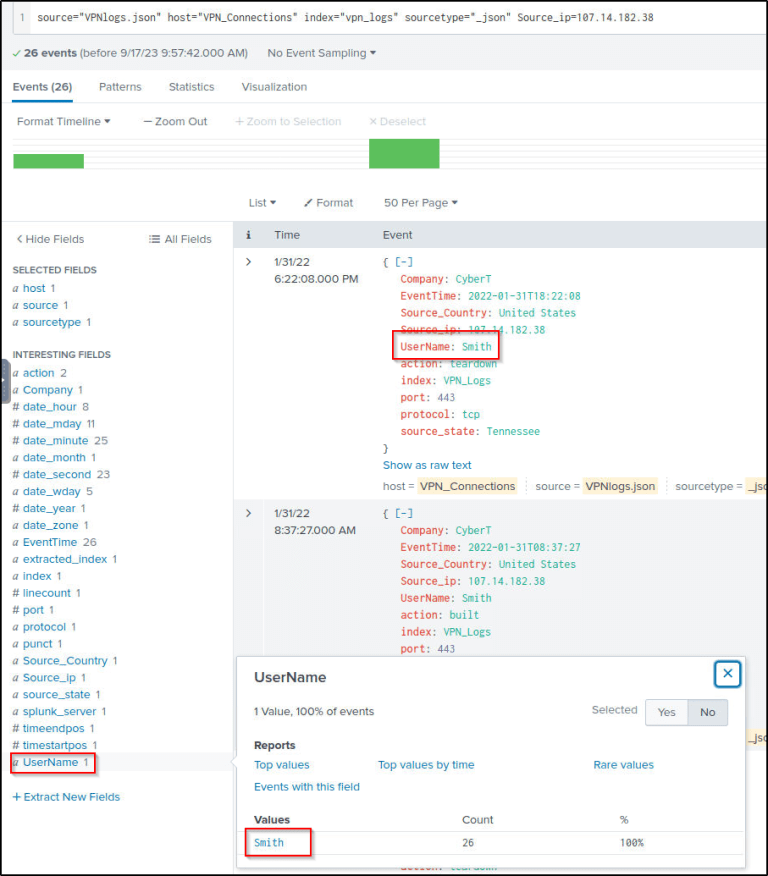Screen dimensions: 768x876
Task: Open the punct field
Action: point(37,644)
